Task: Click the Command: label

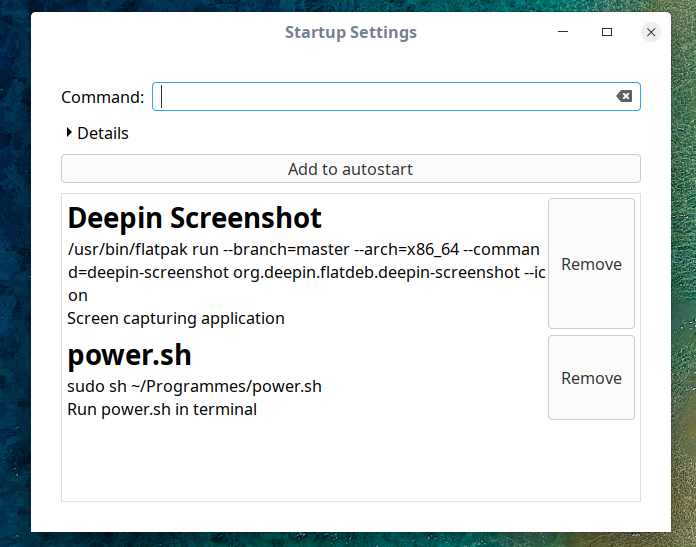Action: point(103,97)
